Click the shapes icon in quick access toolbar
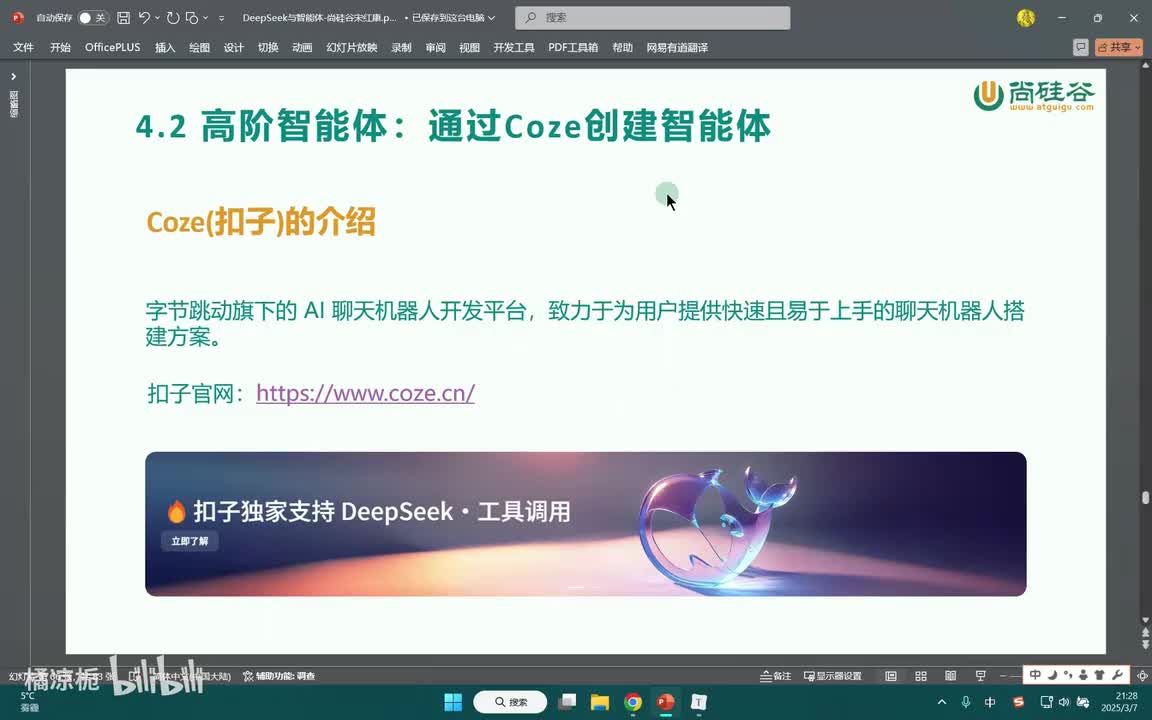The height and width of the screenshot is (720, 1152). click(192, 18)
